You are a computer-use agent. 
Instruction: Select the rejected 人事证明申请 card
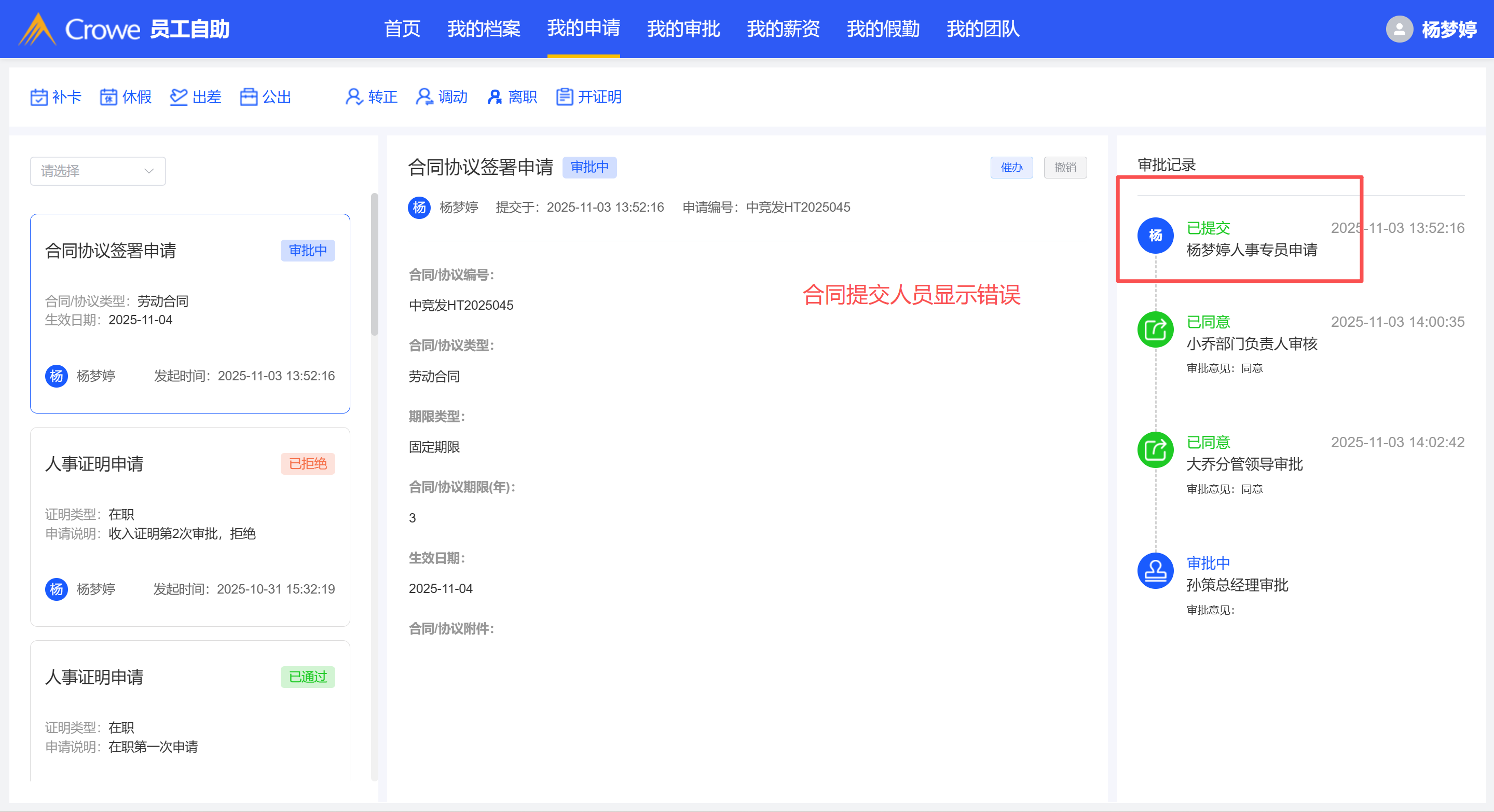point(189,526)
